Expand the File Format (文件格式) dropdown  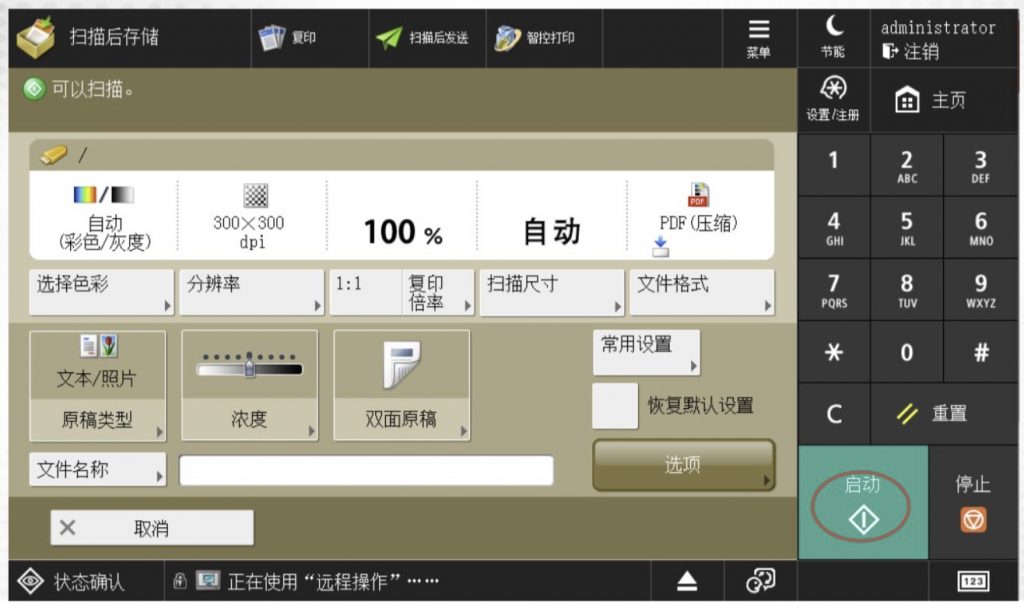pos(702,291)
